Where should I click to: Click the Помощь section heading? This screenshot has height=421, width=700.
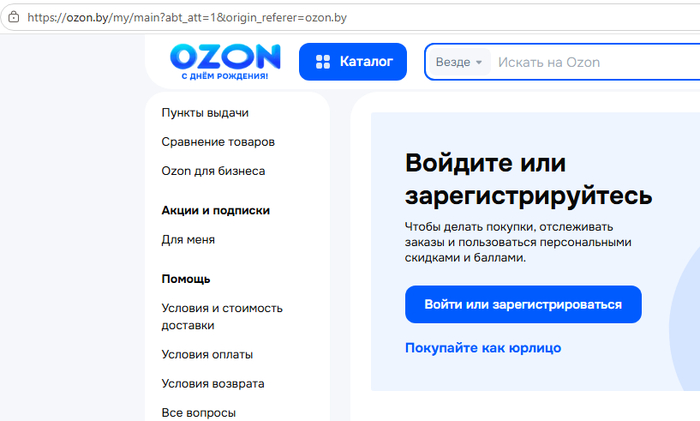[186, 279]
